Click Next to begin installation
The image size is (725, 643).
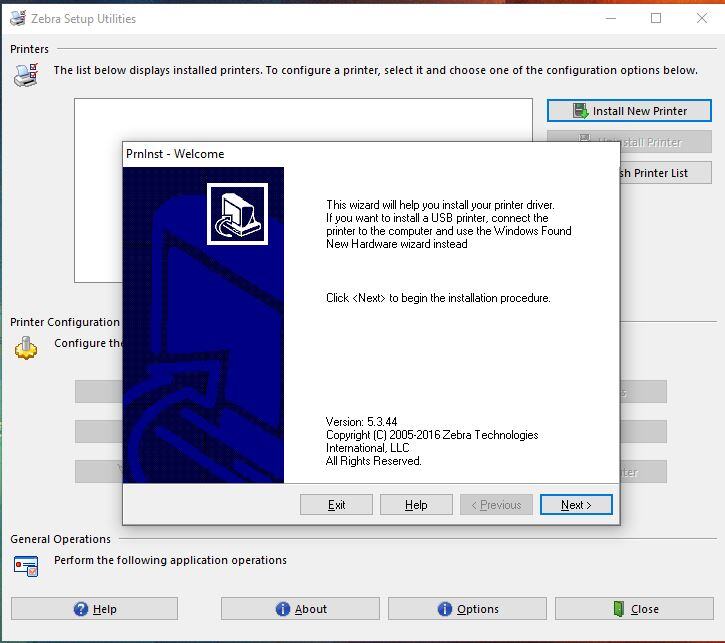[x=576, y=504]
